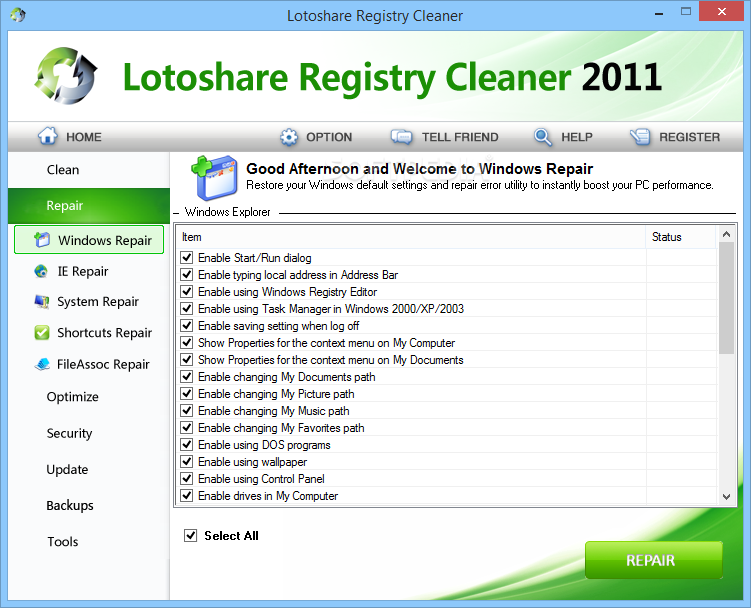Toggle Enable changing My Music path checkbox
Image resolution: width=751 pixels, height=608 pixels.
pos(187,411)
